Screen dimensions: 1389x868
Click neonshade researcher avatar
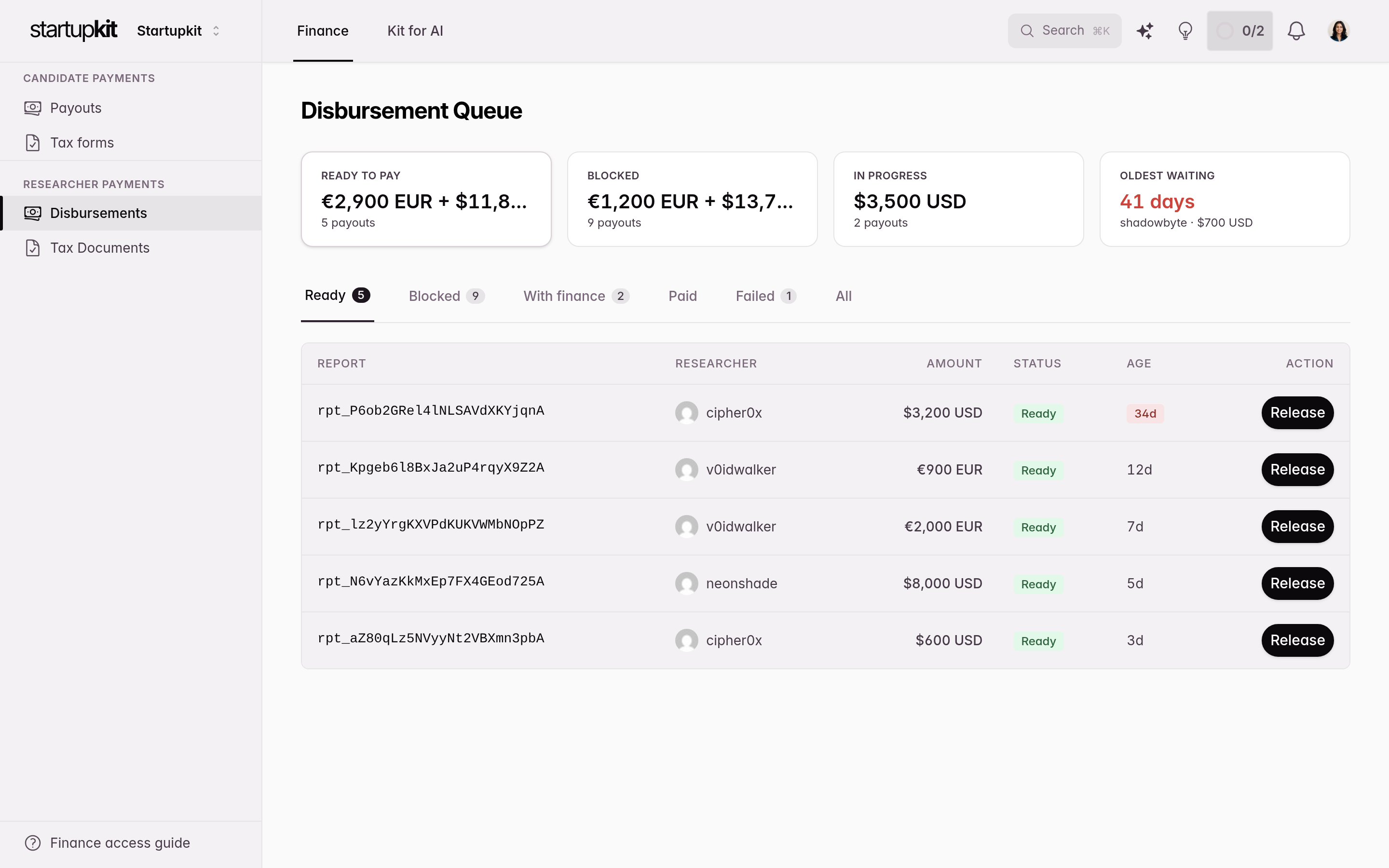pyautogui.click(x=686, y=583)
